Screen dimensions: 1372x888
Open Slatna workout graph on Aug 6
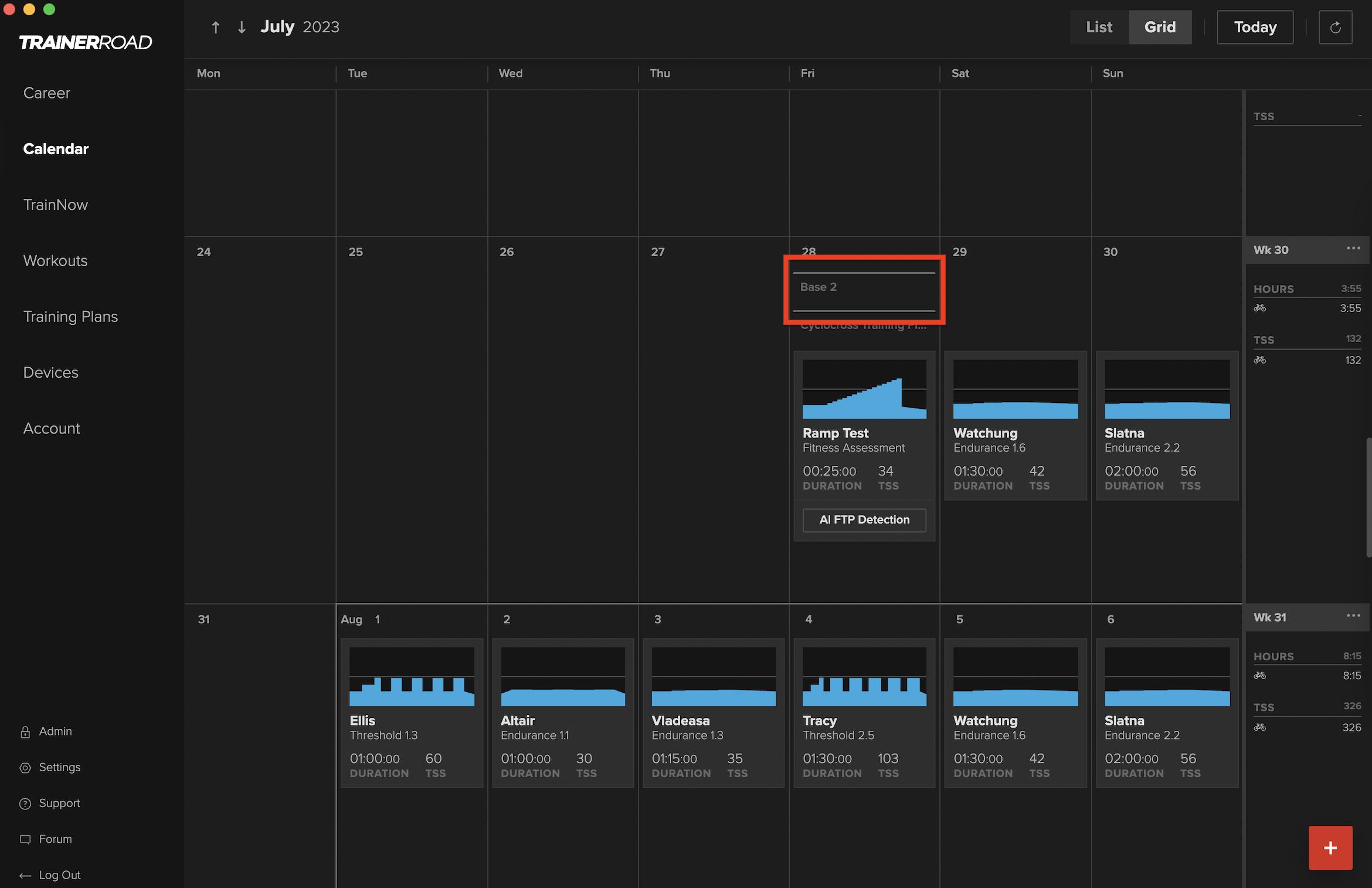click(1167, 676)
